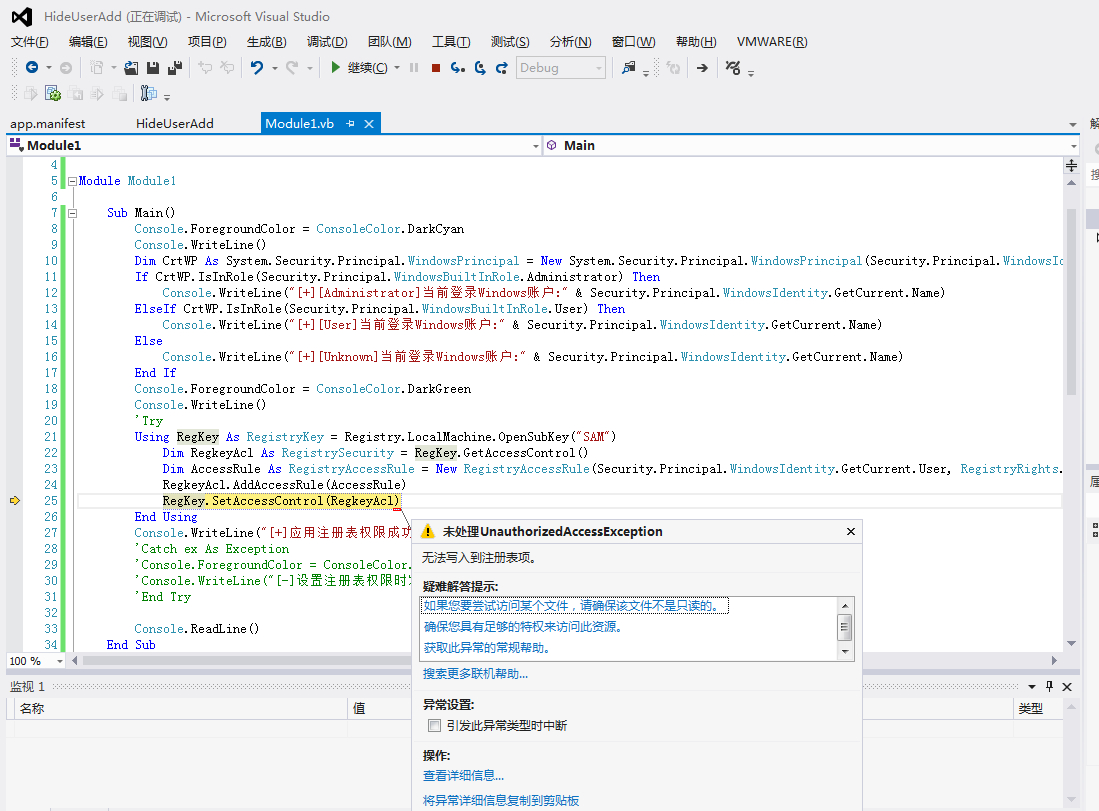Close the exception popup dialog
The height and width of the screenshot is (811, 1099).
(851, 532)
